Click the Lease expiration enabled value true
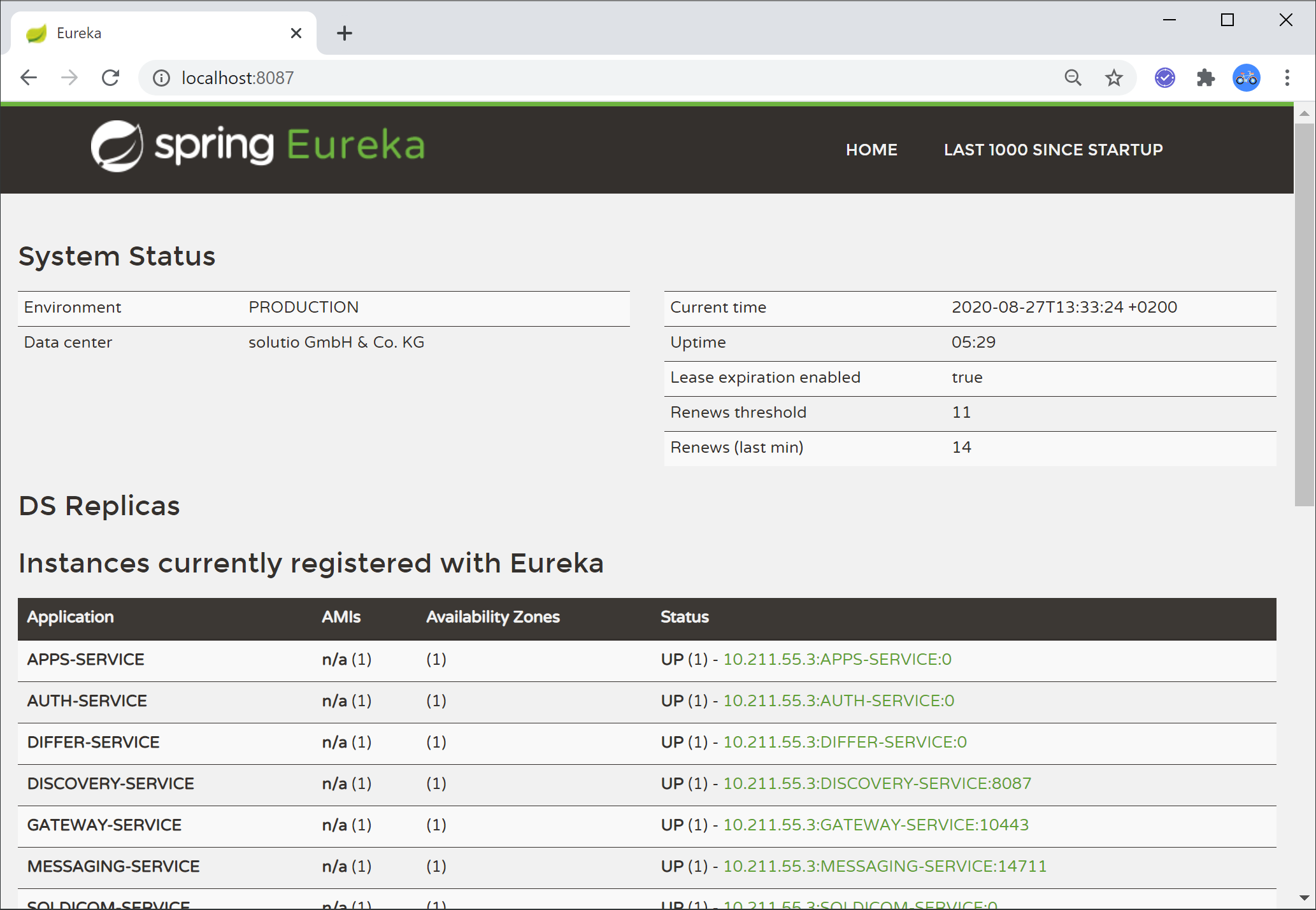This screenshot has width=1316, height=910. (967, 377)
